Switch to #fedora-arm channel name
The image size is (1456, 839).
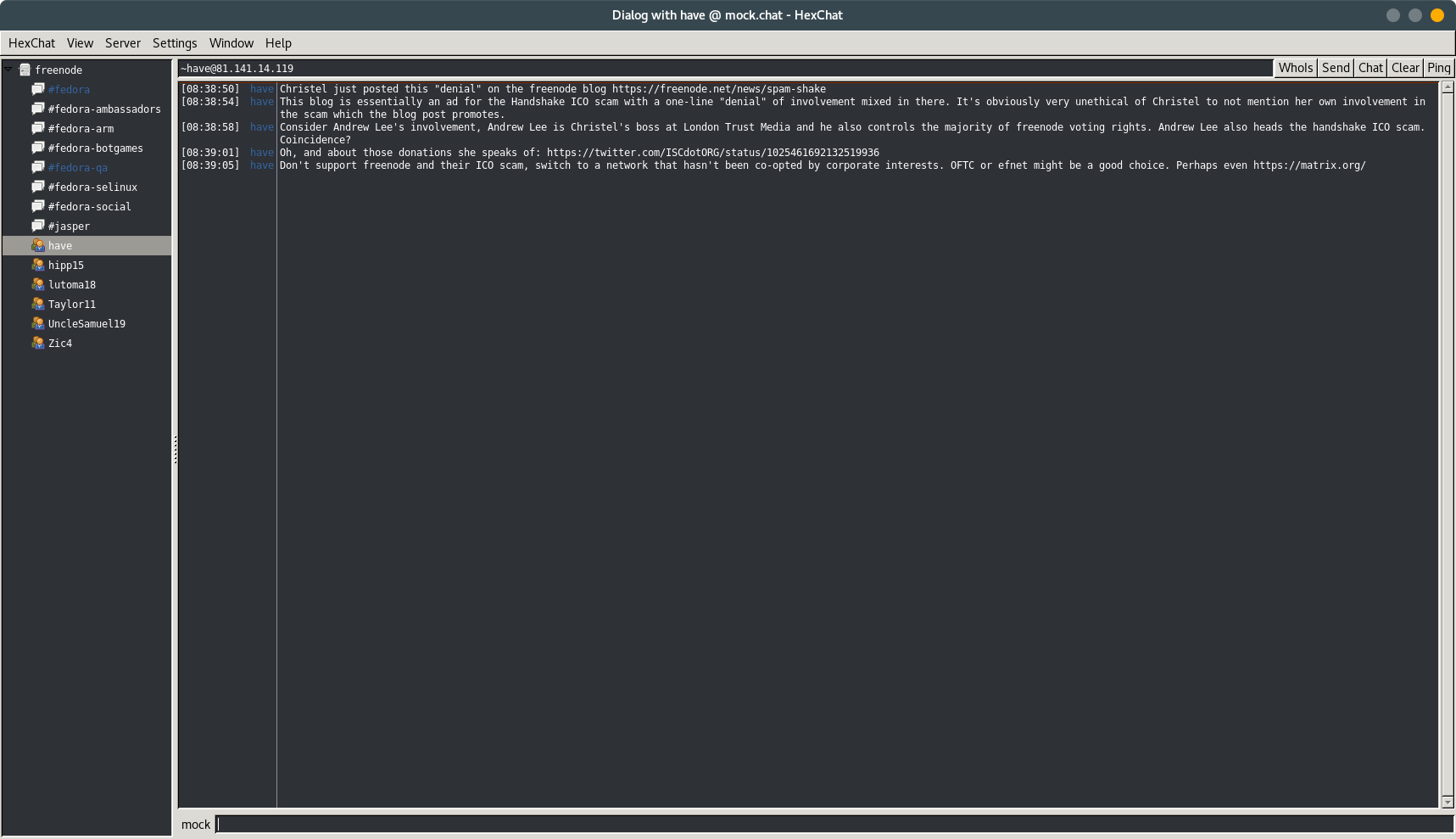coord(81,128)
